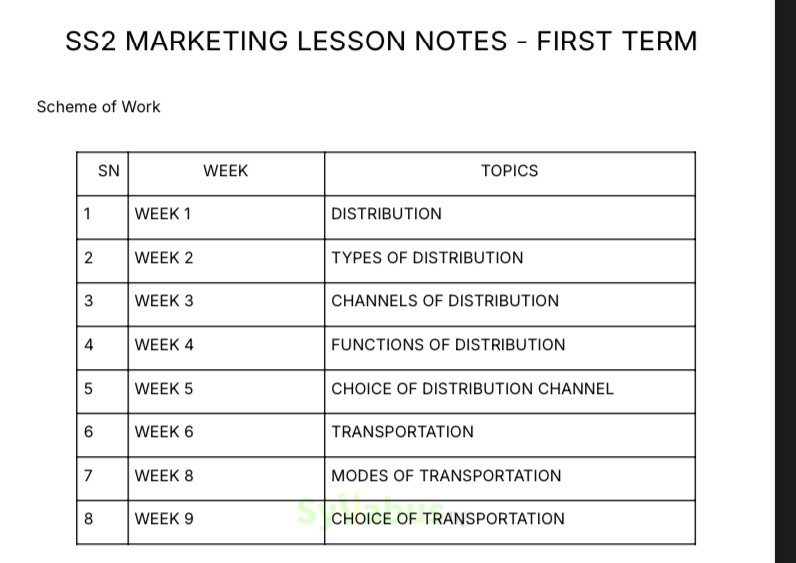Click the WEEK 9 cell
This screenshot has height=563, width=796.
[x=164, y=519]
